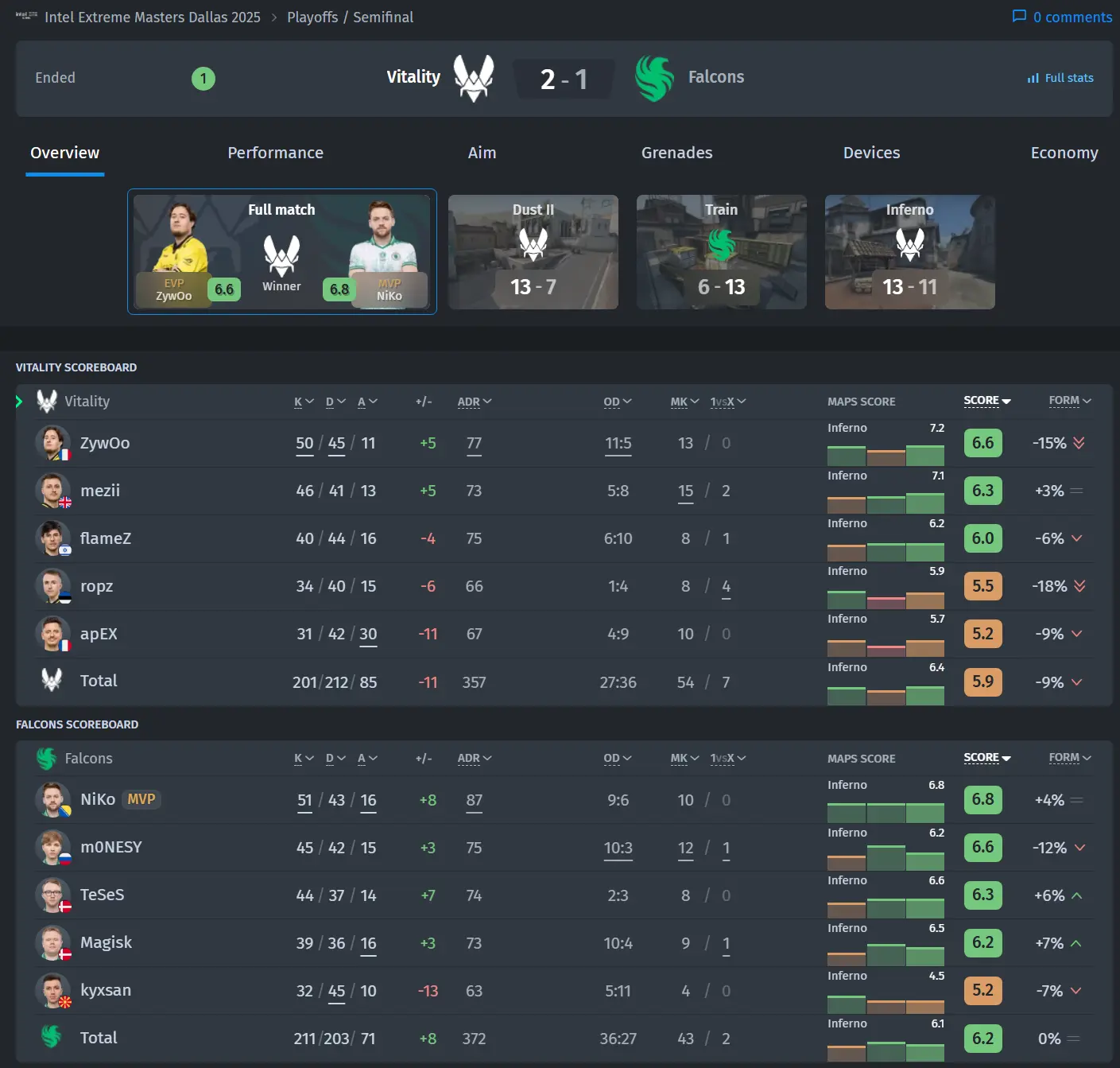Click ZywOo's 6.6 score badge
1120x1068 pixels.
click(982, 443)
